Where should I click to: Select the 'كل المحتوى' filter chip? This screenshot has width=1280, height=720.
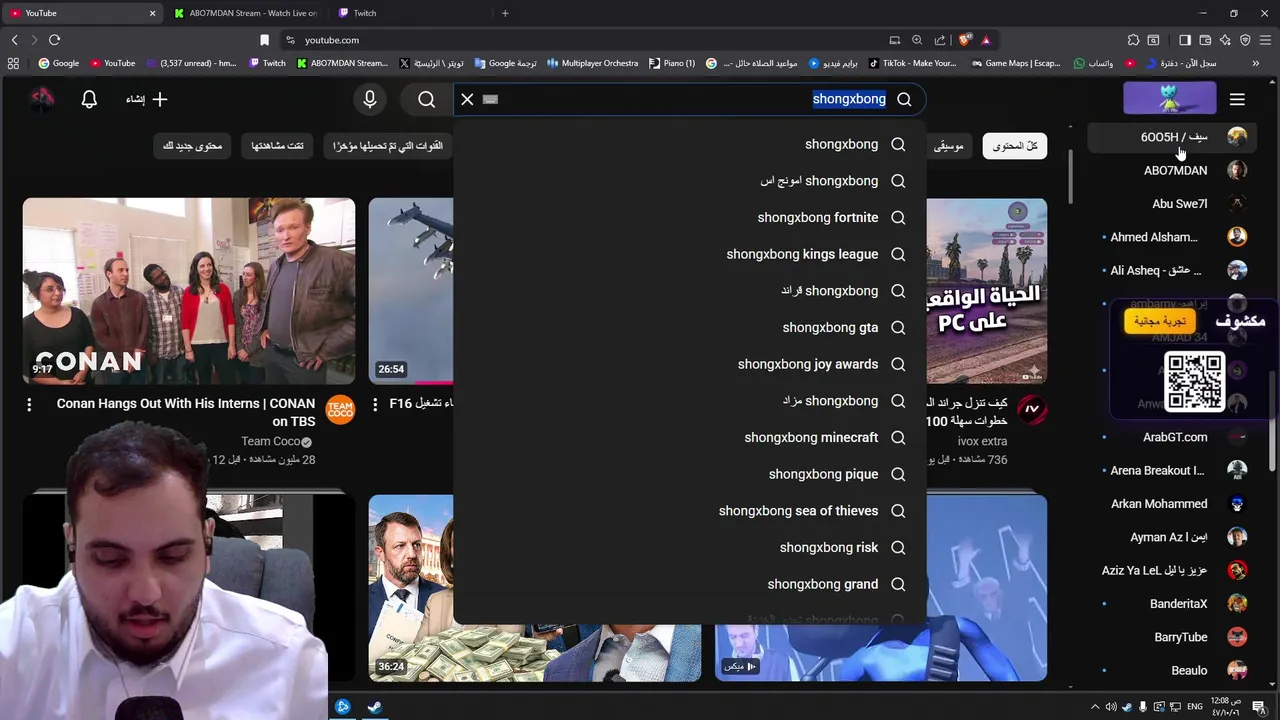pyautogui.click(x=1015, y=146)
